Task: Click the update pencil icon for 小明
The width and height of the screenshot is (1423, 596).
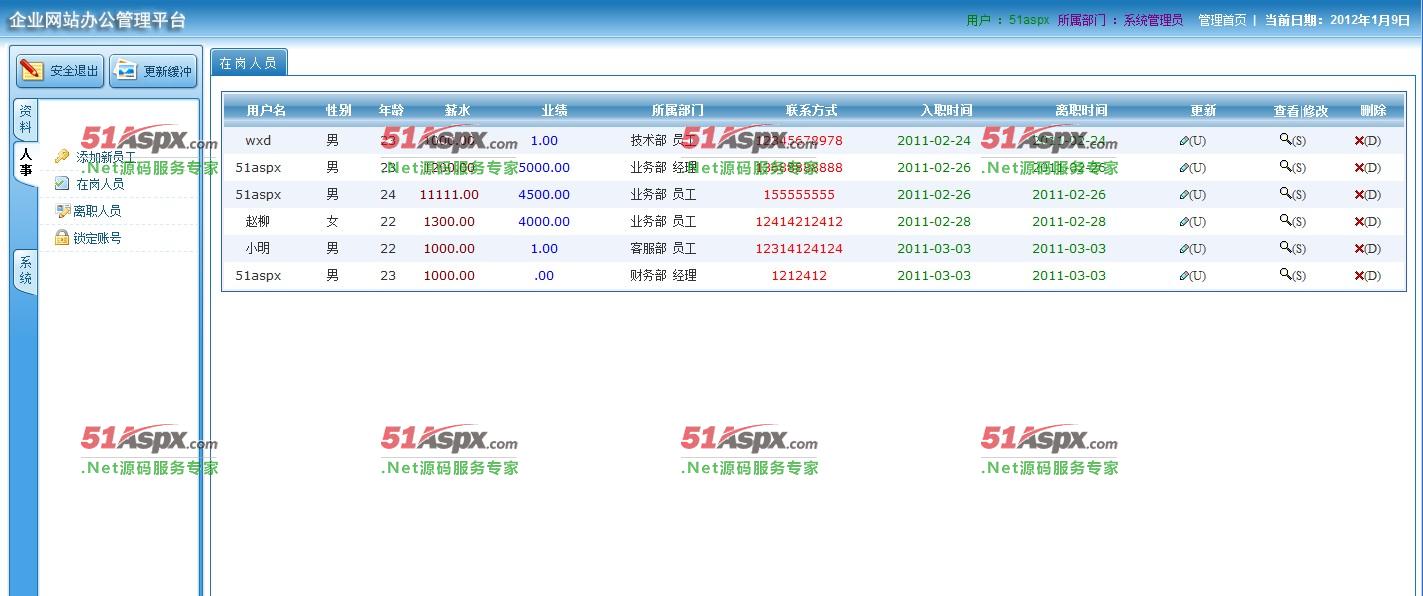Action: point(1185,249)
